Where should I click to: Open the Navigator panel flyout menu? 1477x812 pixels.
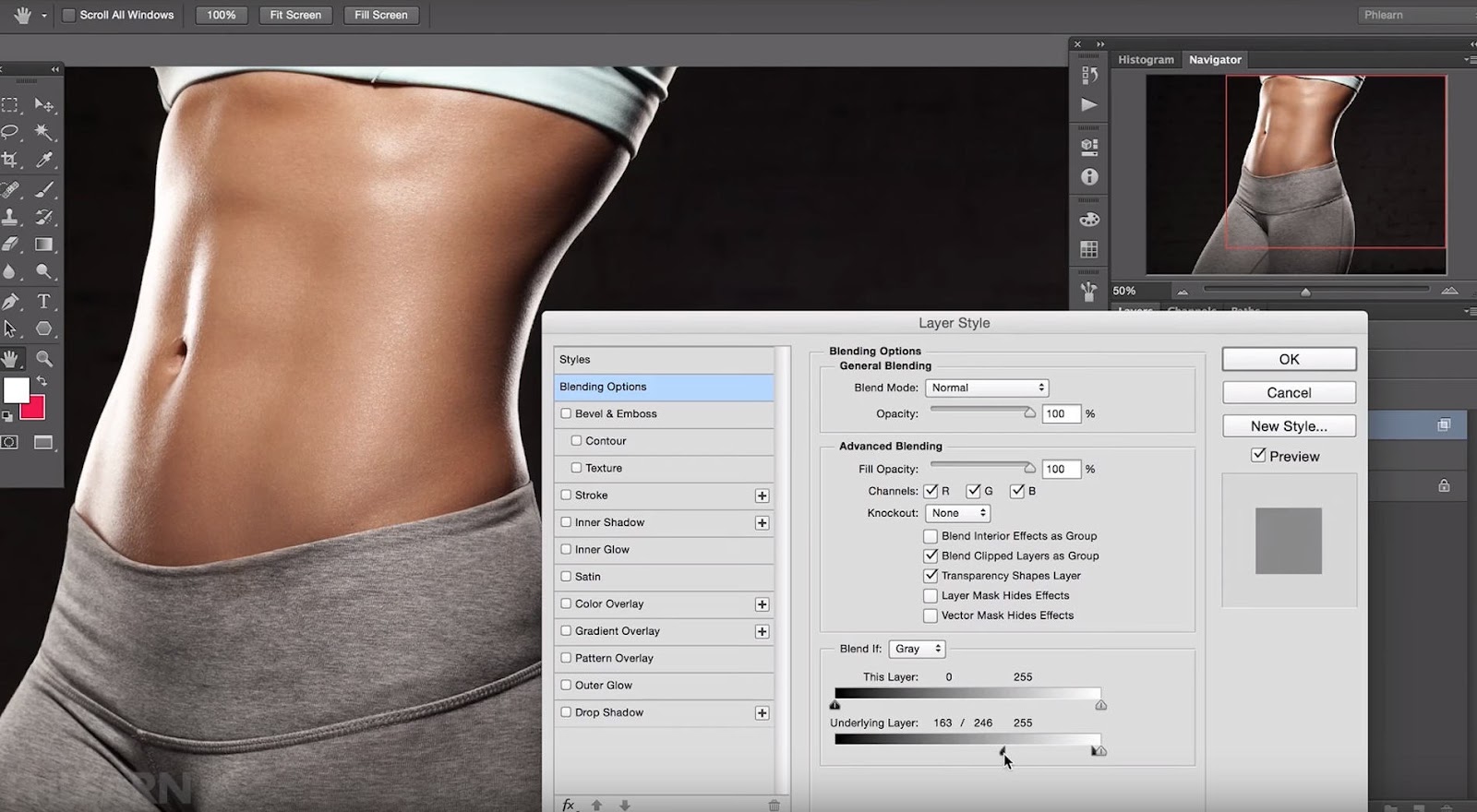point(1469,60)
